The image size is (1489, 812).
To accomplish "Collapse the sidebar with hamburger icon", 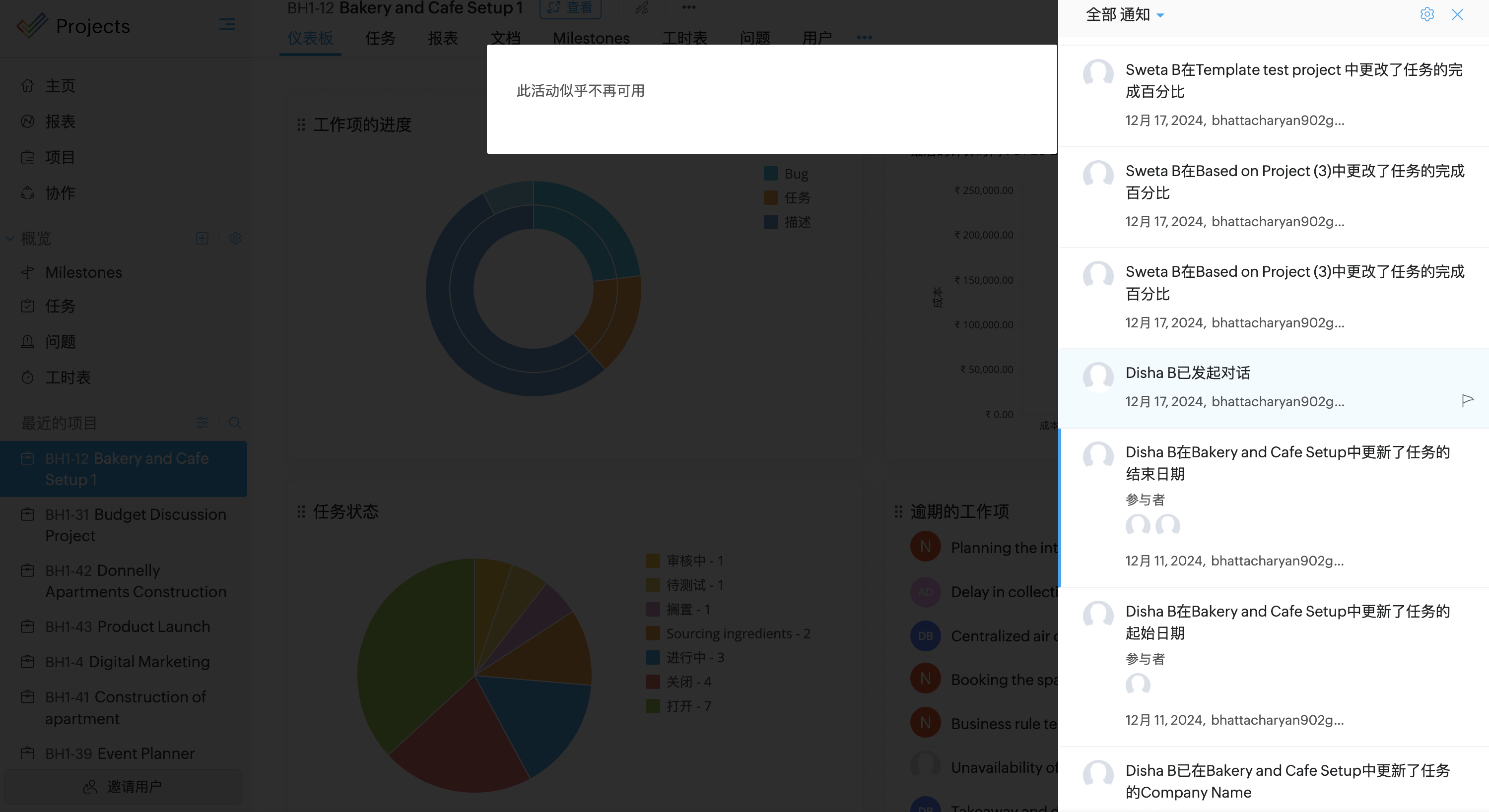I will pyautogui.click(x=227, y=25).
